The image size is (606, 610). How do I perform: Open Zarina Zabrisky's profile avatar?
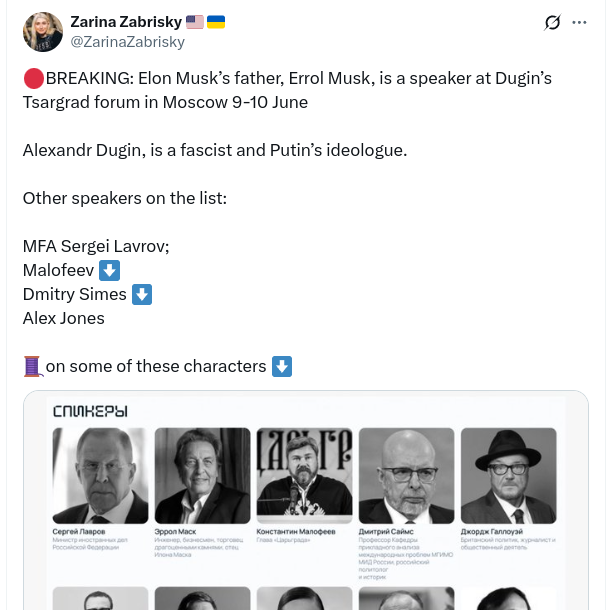(43, 32)
